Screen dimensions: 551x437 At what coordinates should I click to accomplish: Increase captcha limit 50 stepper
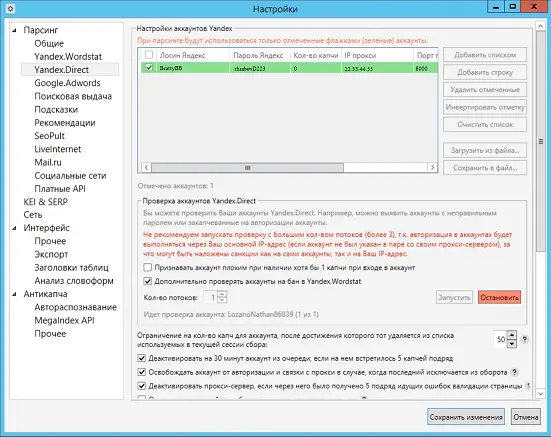512,335
